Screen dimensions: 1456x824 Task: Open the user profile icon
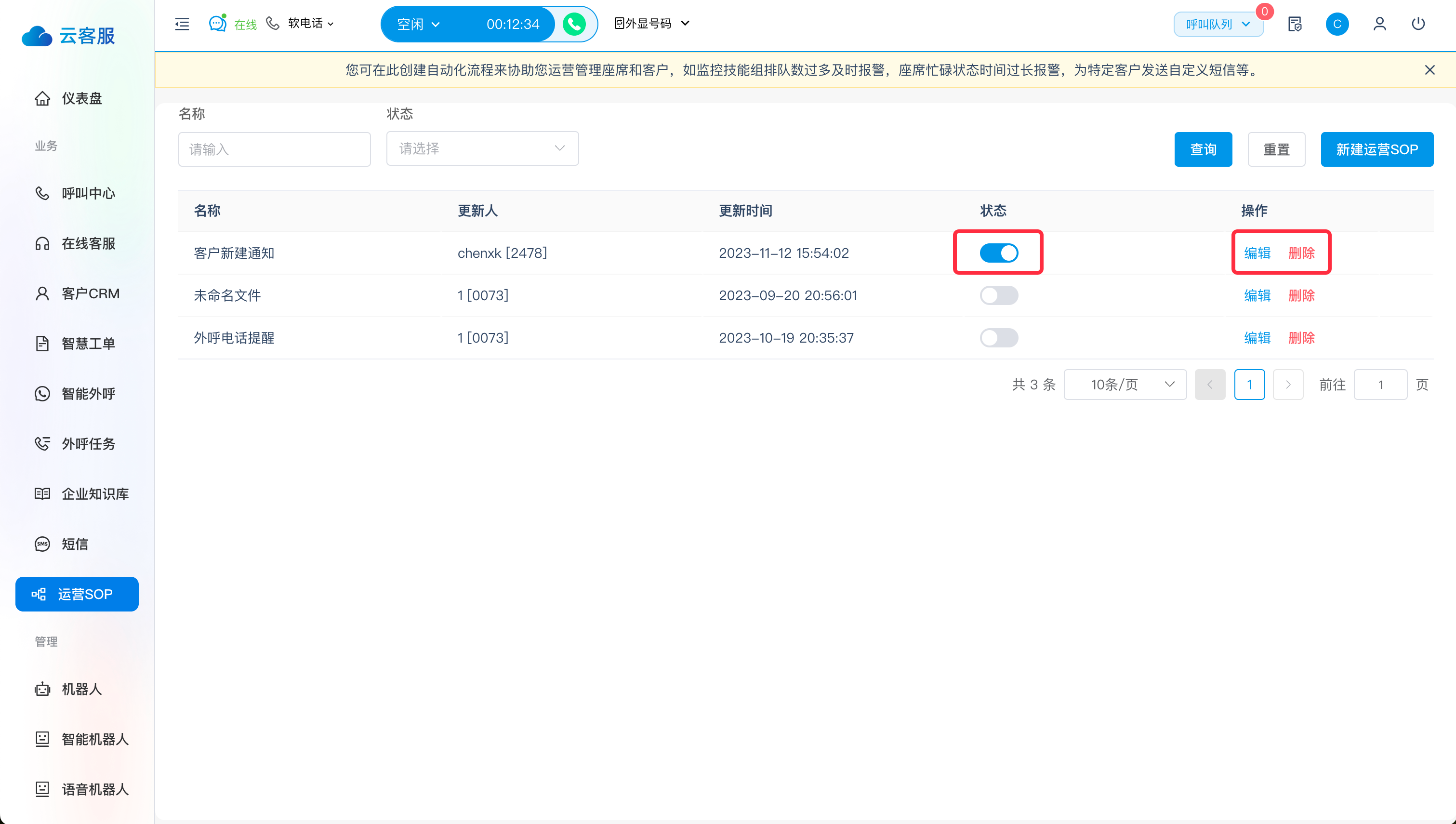tap(1380, 24)
